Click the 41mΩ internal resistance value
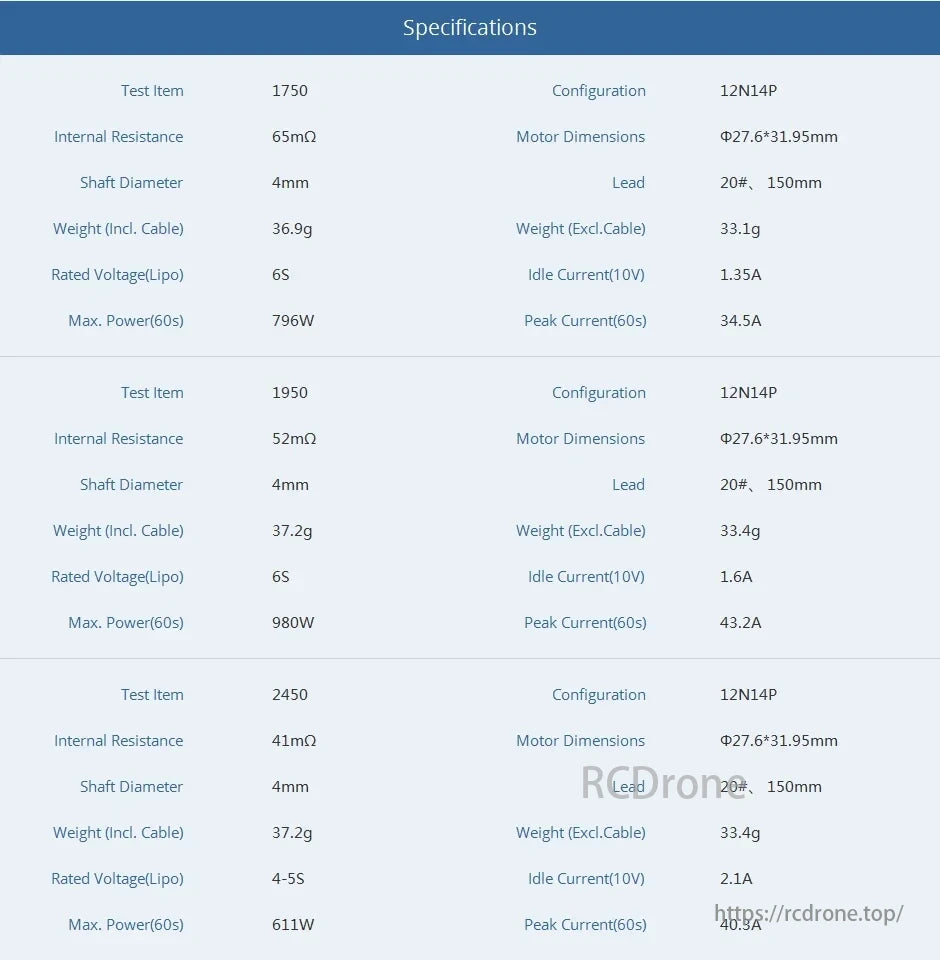This screenshot has height=960, width=940. (x=294, y=741)
